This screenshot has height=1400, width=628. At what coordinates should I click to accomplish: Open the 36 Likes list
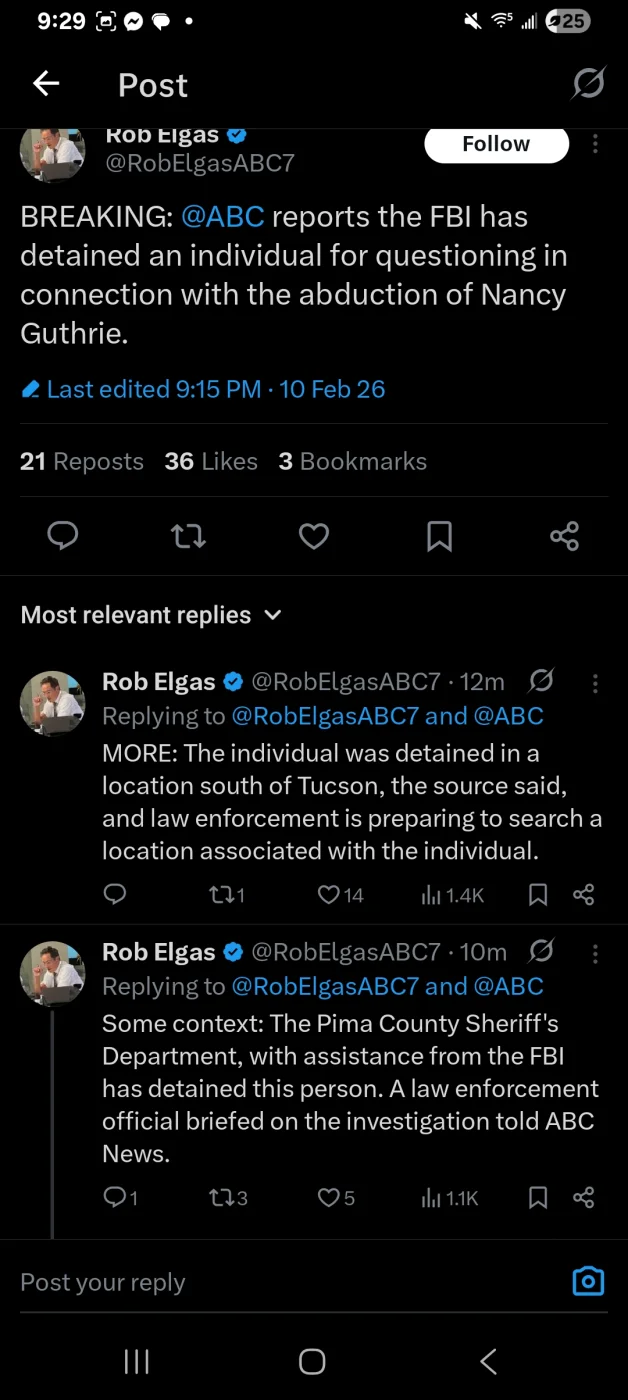click(x=211, y=461)
